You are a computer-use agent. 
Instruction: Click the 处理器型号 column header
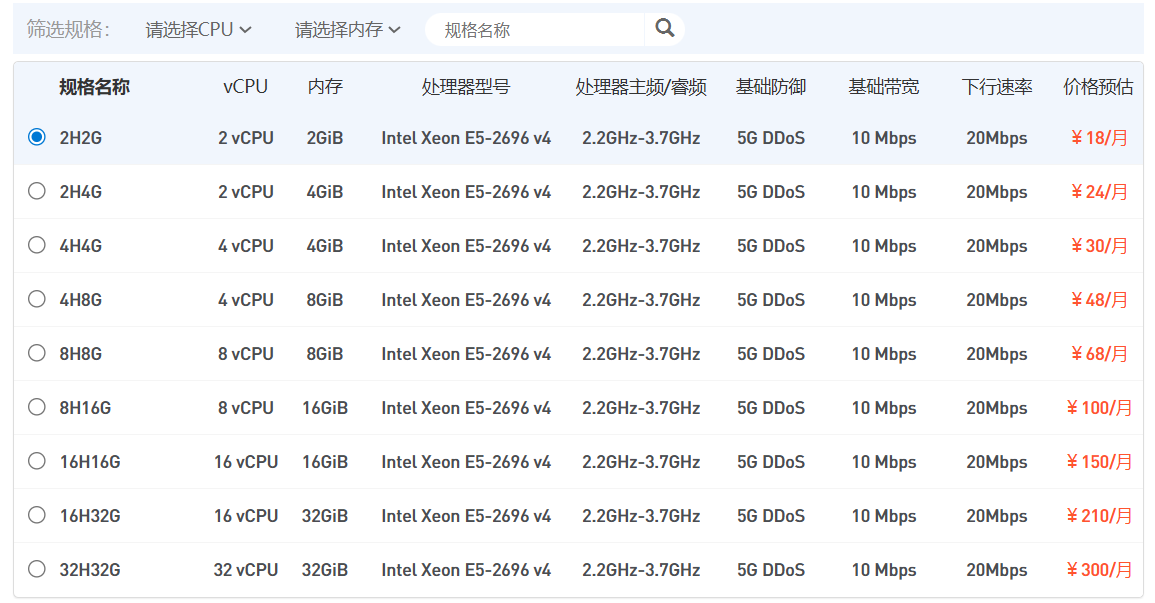click(x=465, y=87)
